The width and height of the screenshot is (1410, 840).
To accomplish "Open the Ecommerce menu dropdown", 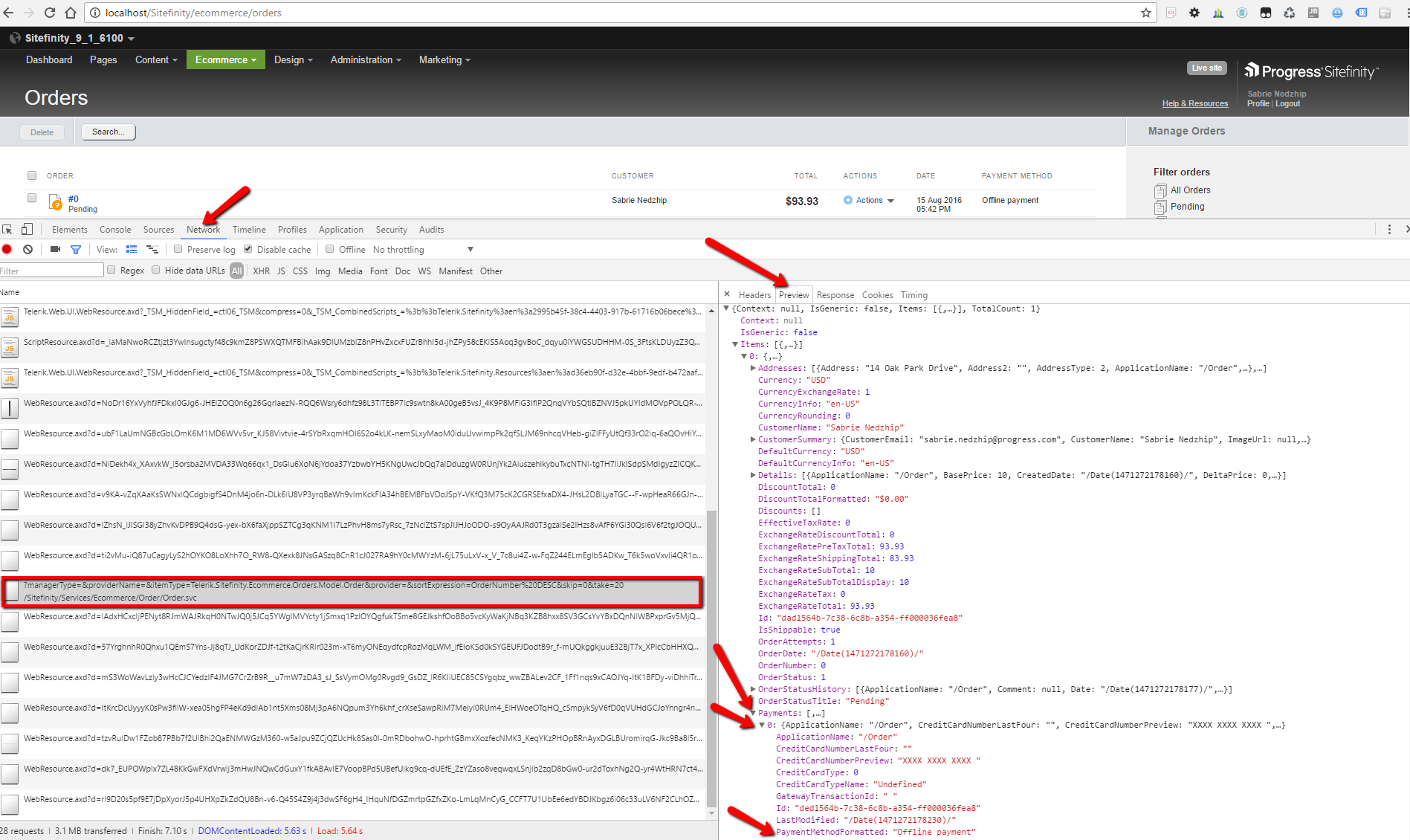I will pos(226,59).
